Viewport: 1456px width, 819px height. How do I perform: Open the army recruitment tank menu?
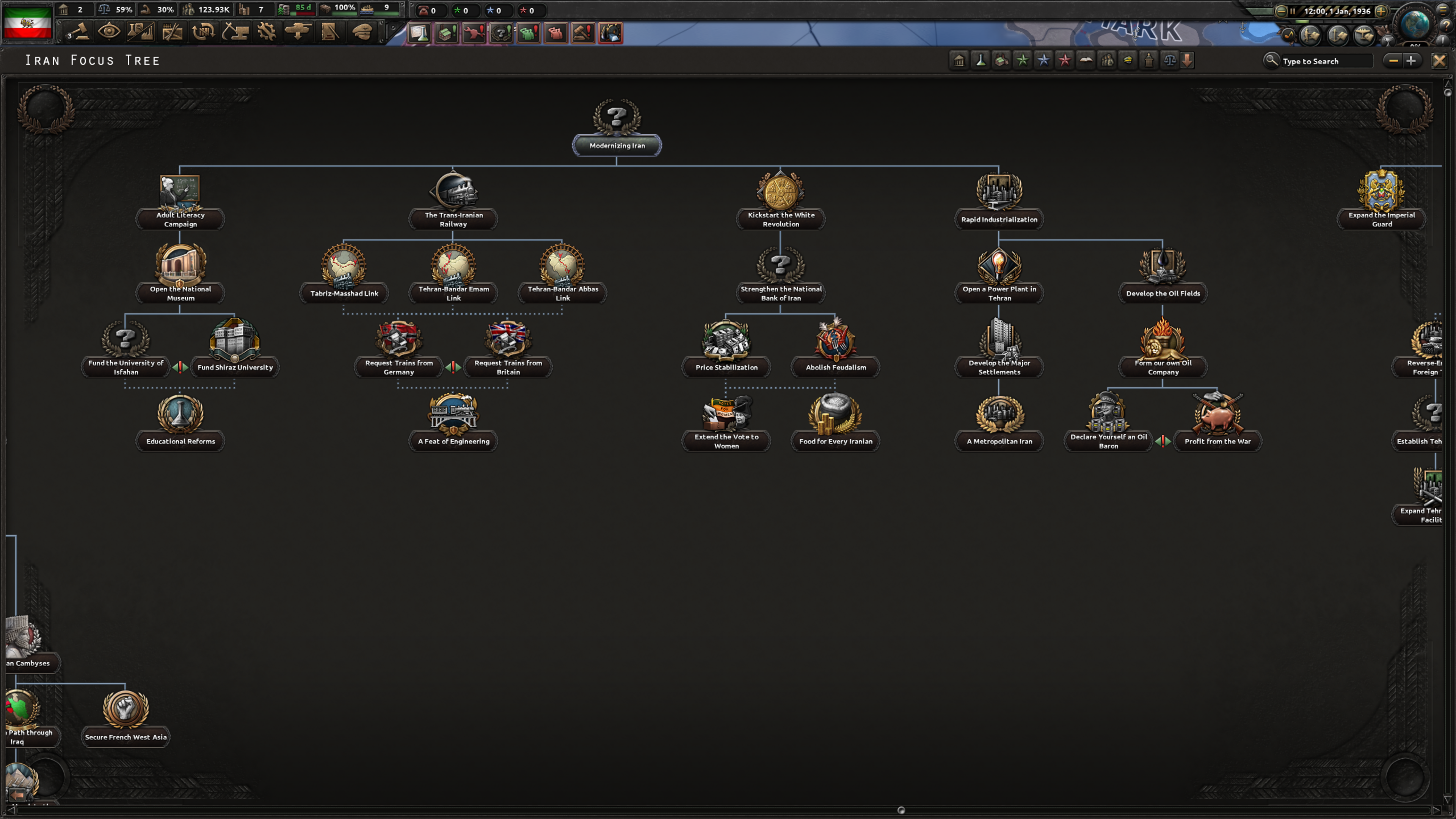click(298, 32)
